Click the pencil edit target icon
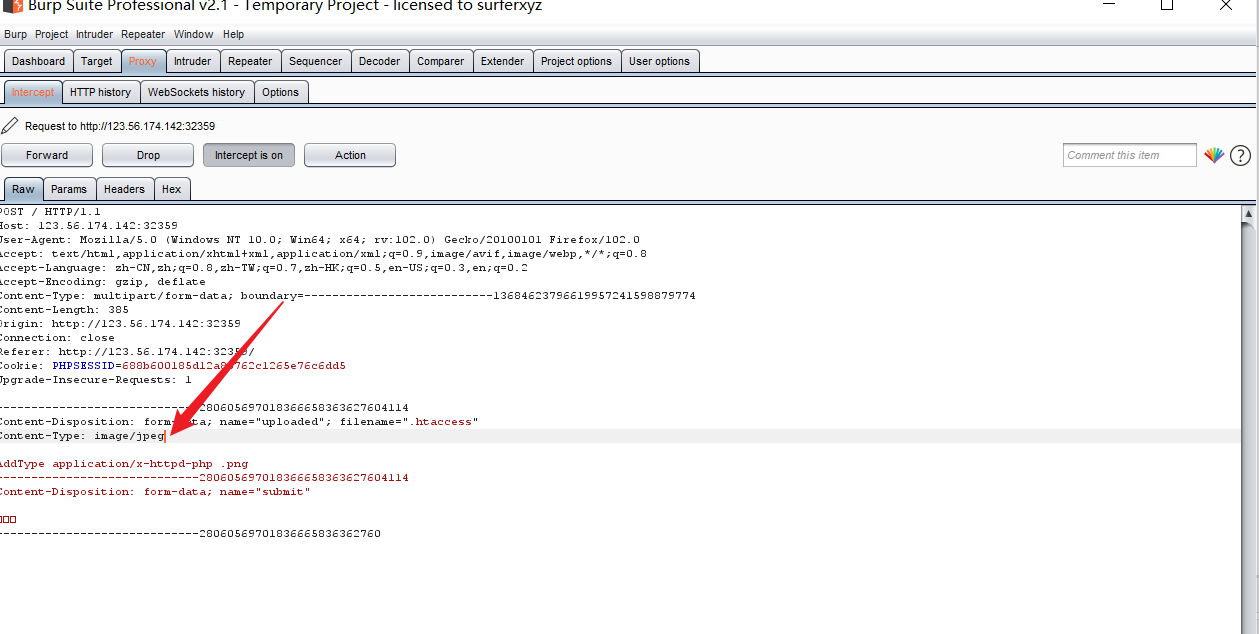 click(x=9, y=125)
